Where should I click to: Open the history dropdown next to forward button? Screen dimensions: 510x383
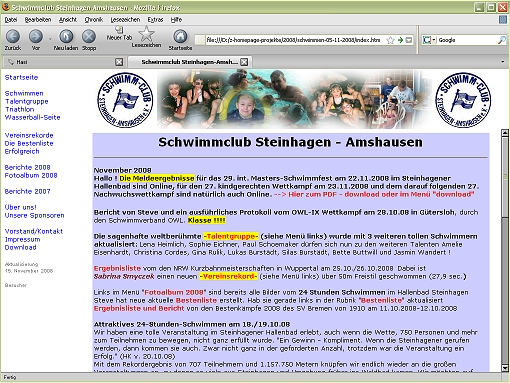(x=50, y=39)
